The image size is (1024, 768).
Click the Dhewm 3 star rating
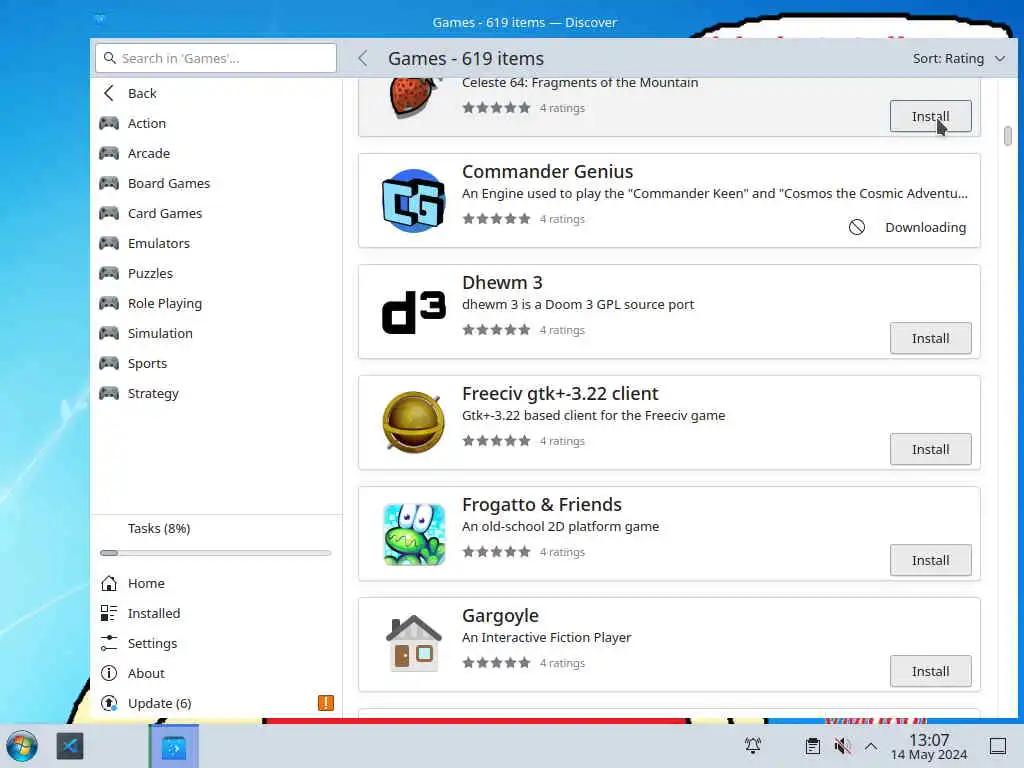(x=496, y=330)
